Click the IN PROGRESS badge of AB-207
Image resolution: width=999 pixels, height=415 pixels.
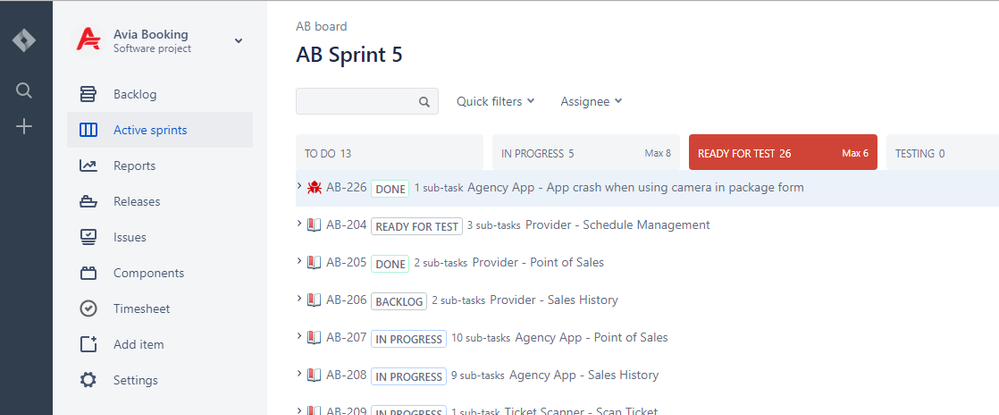tap(408, 339)
